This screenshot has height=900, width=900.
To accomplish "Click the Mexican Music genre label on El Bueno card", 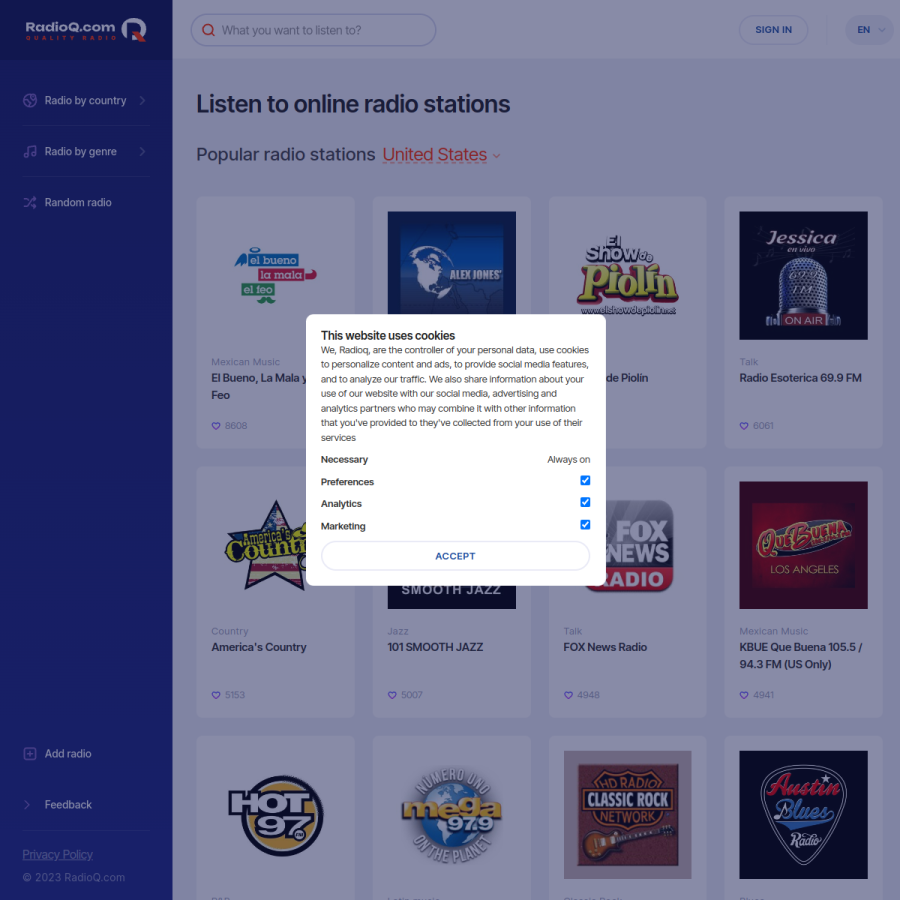I will [245, 362].
